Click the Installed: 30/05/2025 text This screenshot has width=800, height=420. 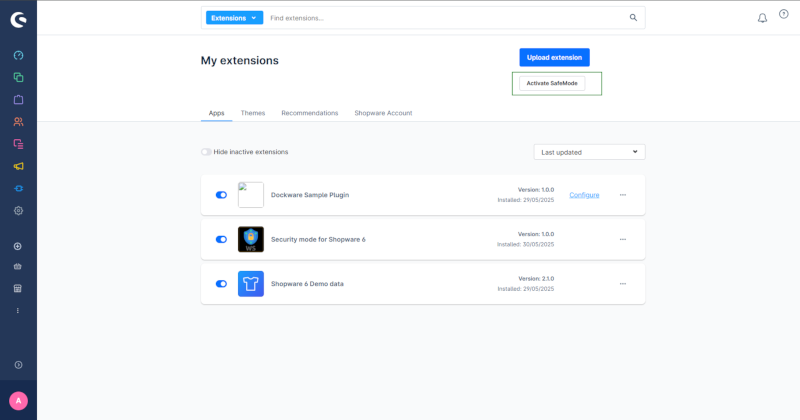(526, 244)
